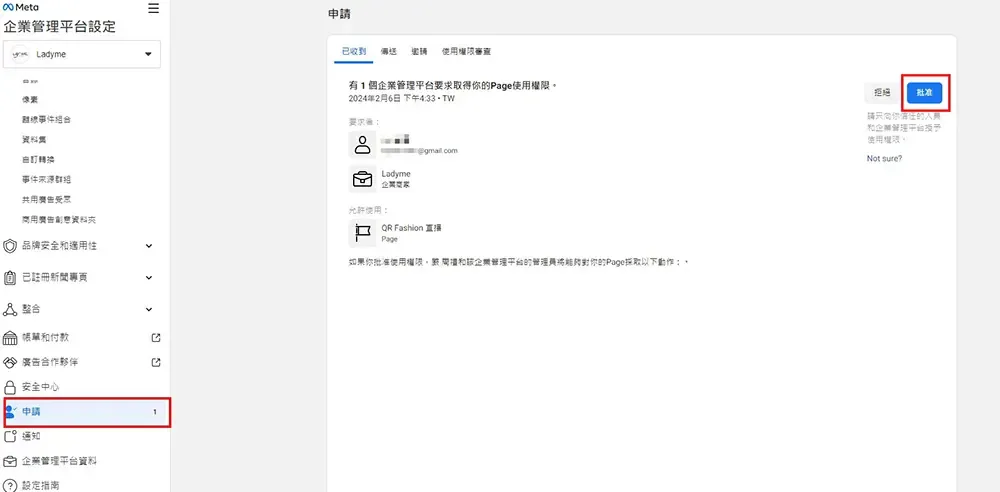Open the Ladyme business account dropdown arrow
The image size is (1000, 492).
149,54
